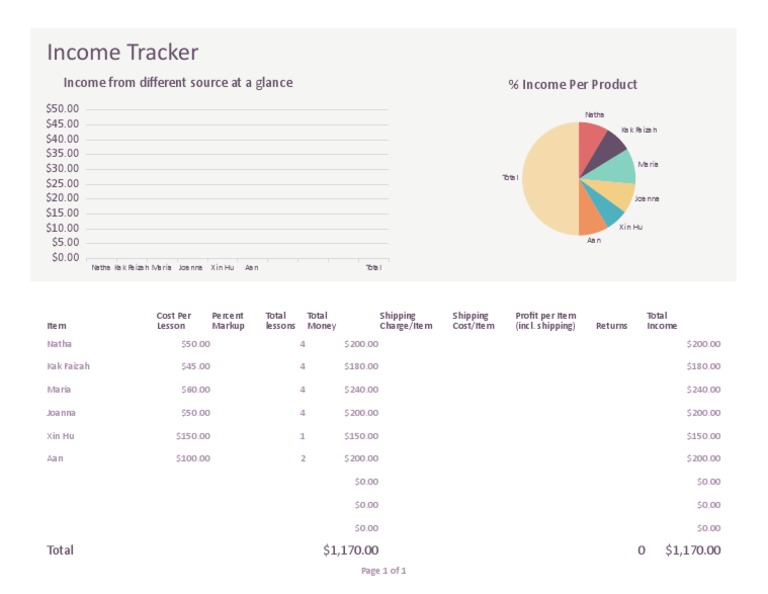Select the $150.00 Total Income cell for Xin Hu
The image size is (768, 594).
tap(703, 436)
